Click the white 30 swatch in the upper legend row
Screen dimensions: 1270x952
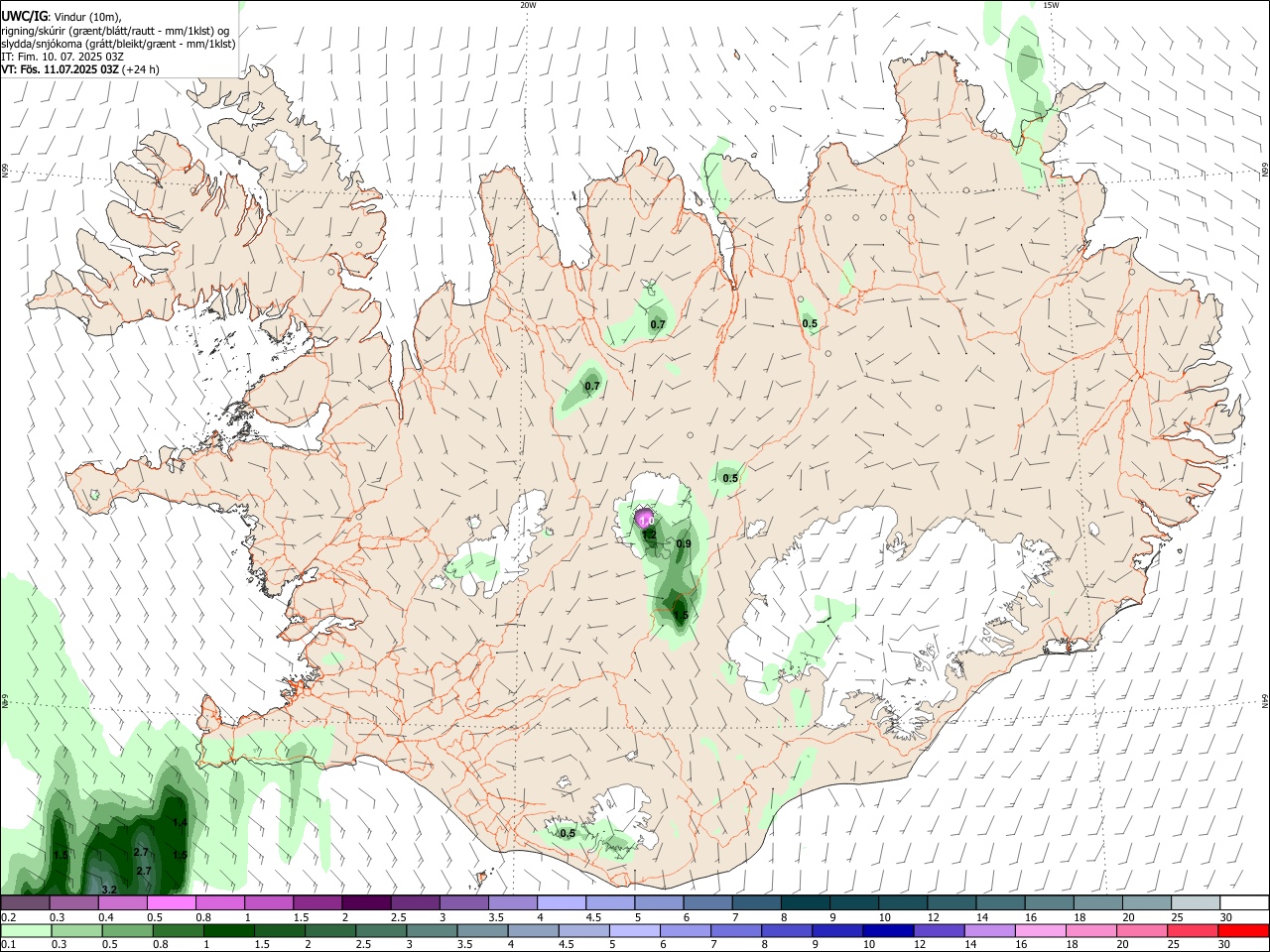[1244, 903]
